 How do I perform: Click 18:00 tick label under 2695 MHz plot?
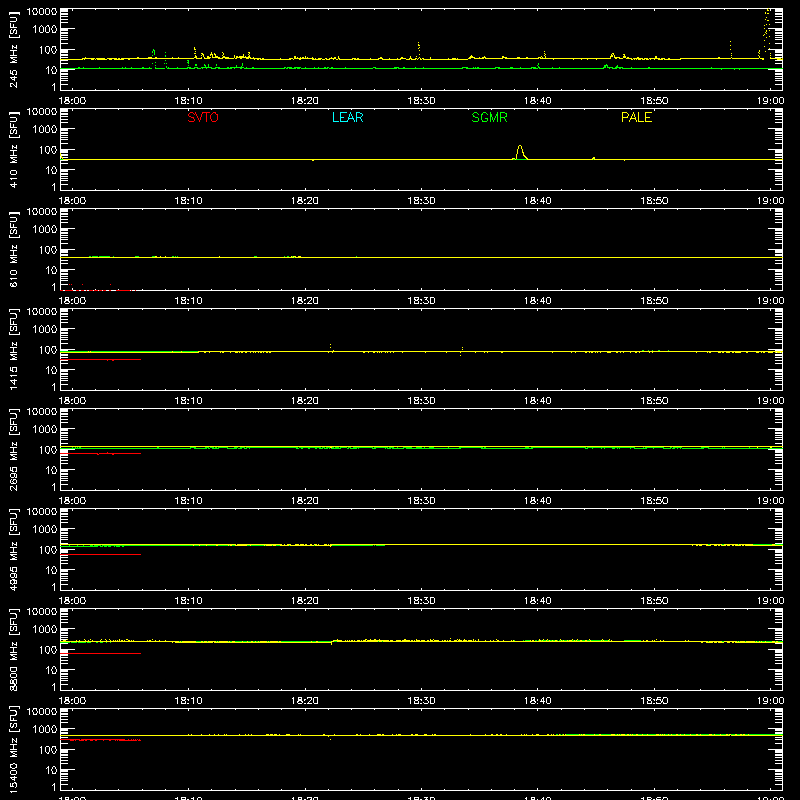click(x=72, y=501)
